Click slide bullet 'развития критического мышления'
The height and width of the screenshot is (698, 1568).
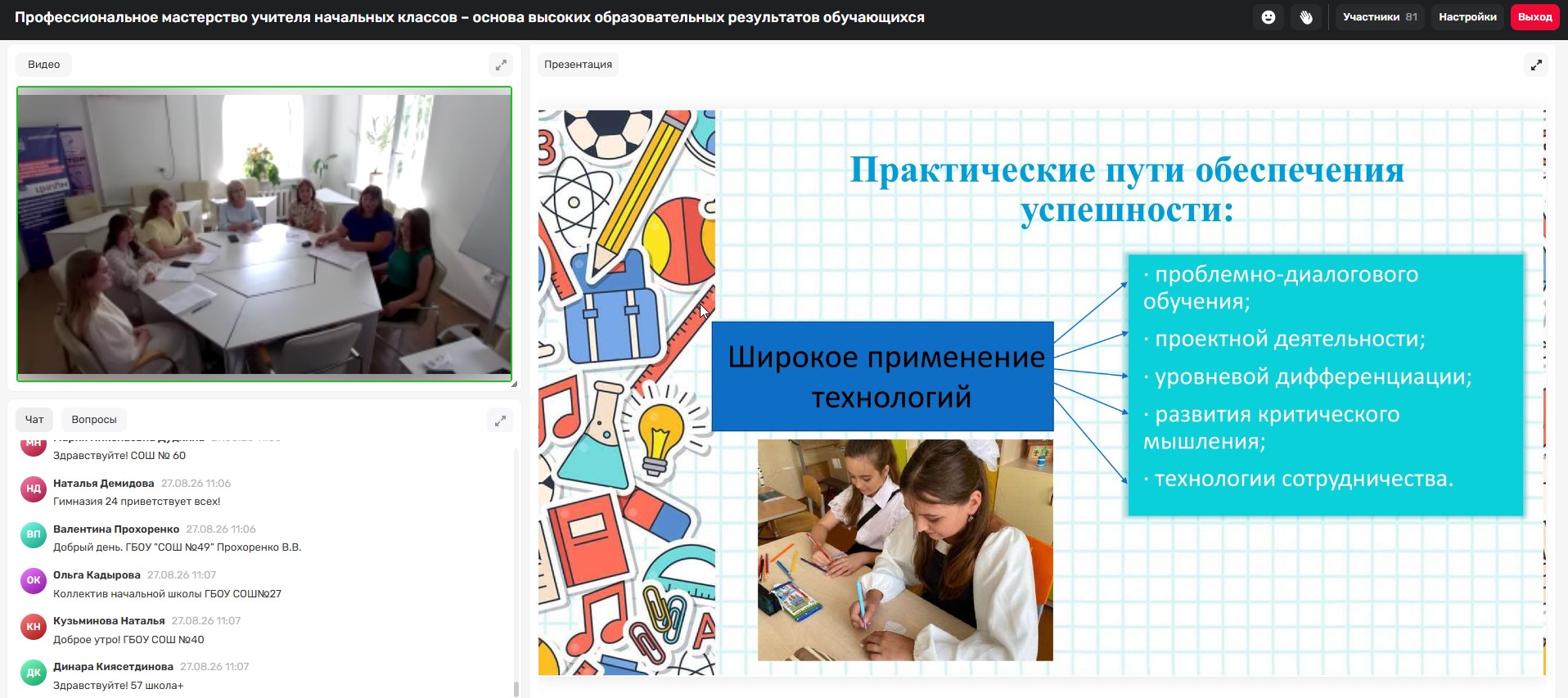click(1271, 428)
